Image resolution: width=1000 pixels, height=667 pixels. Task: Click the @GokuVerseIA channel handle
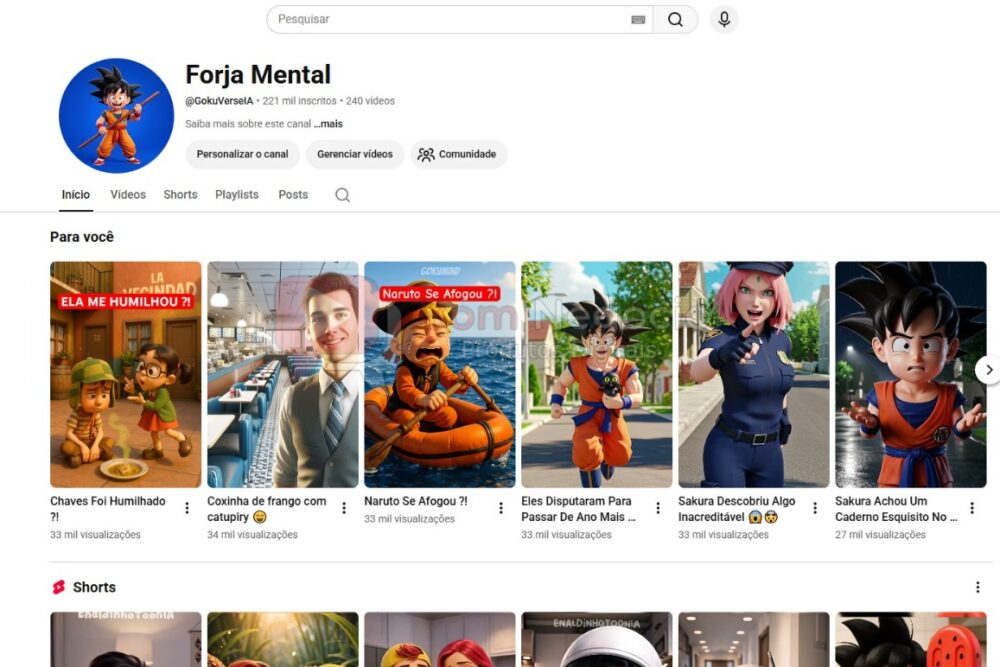(x=219, y=101)
